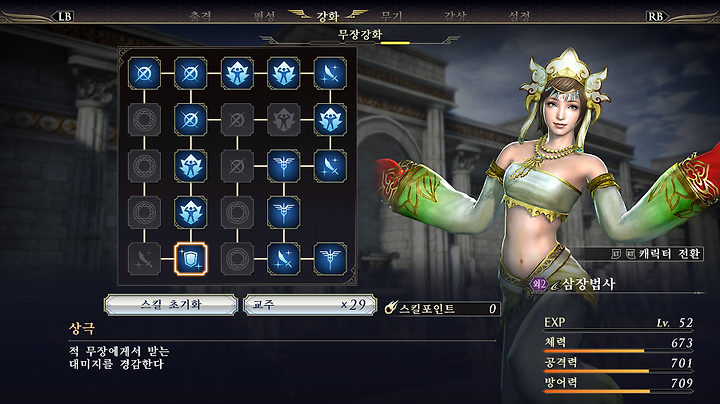Select the sword skill node in grid's top-right corner
This screenshot has width=720, height=404.
click(330, 73)
